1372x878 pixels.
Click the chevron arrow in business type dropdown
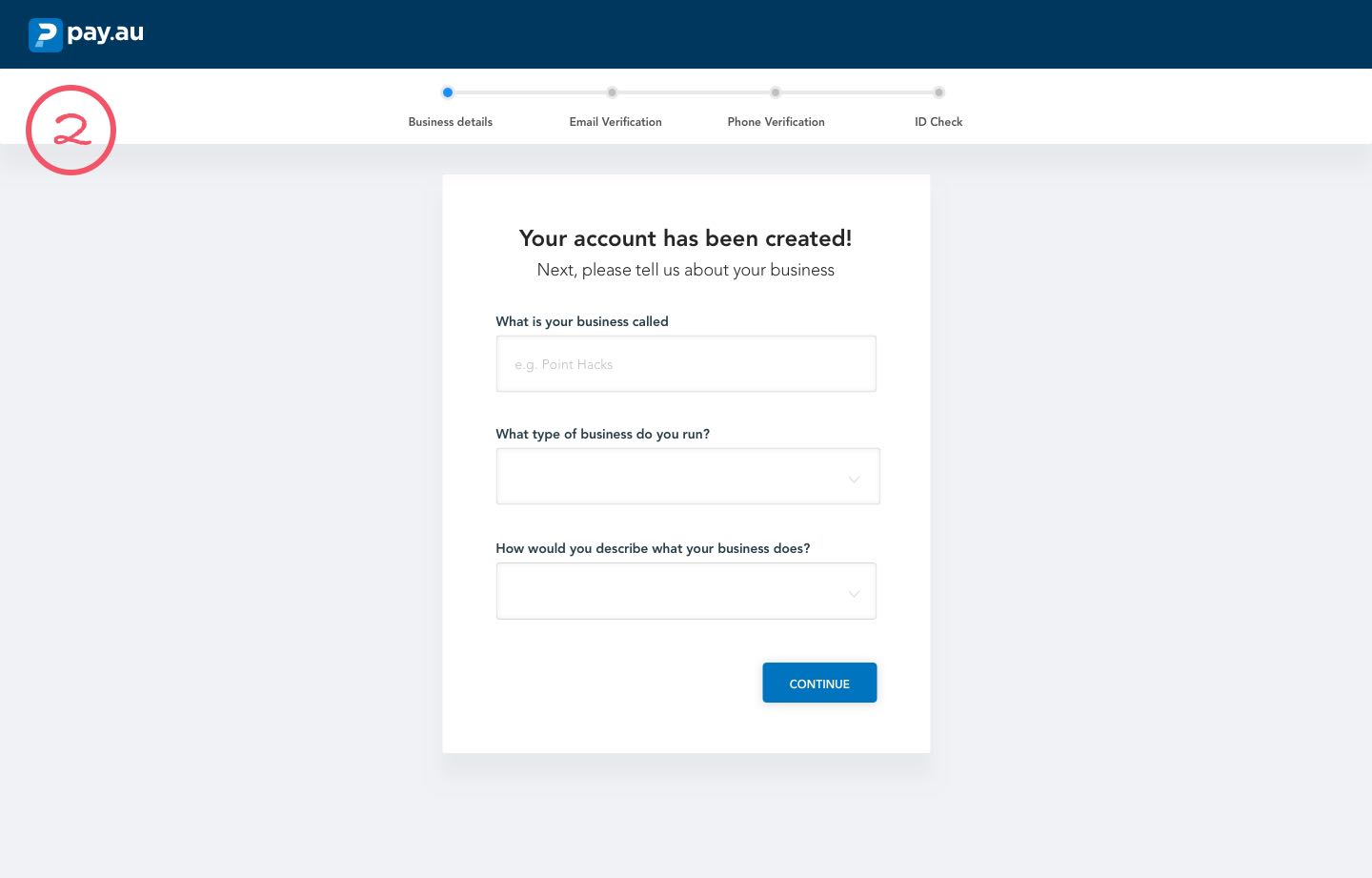click(x=854, y=479)
